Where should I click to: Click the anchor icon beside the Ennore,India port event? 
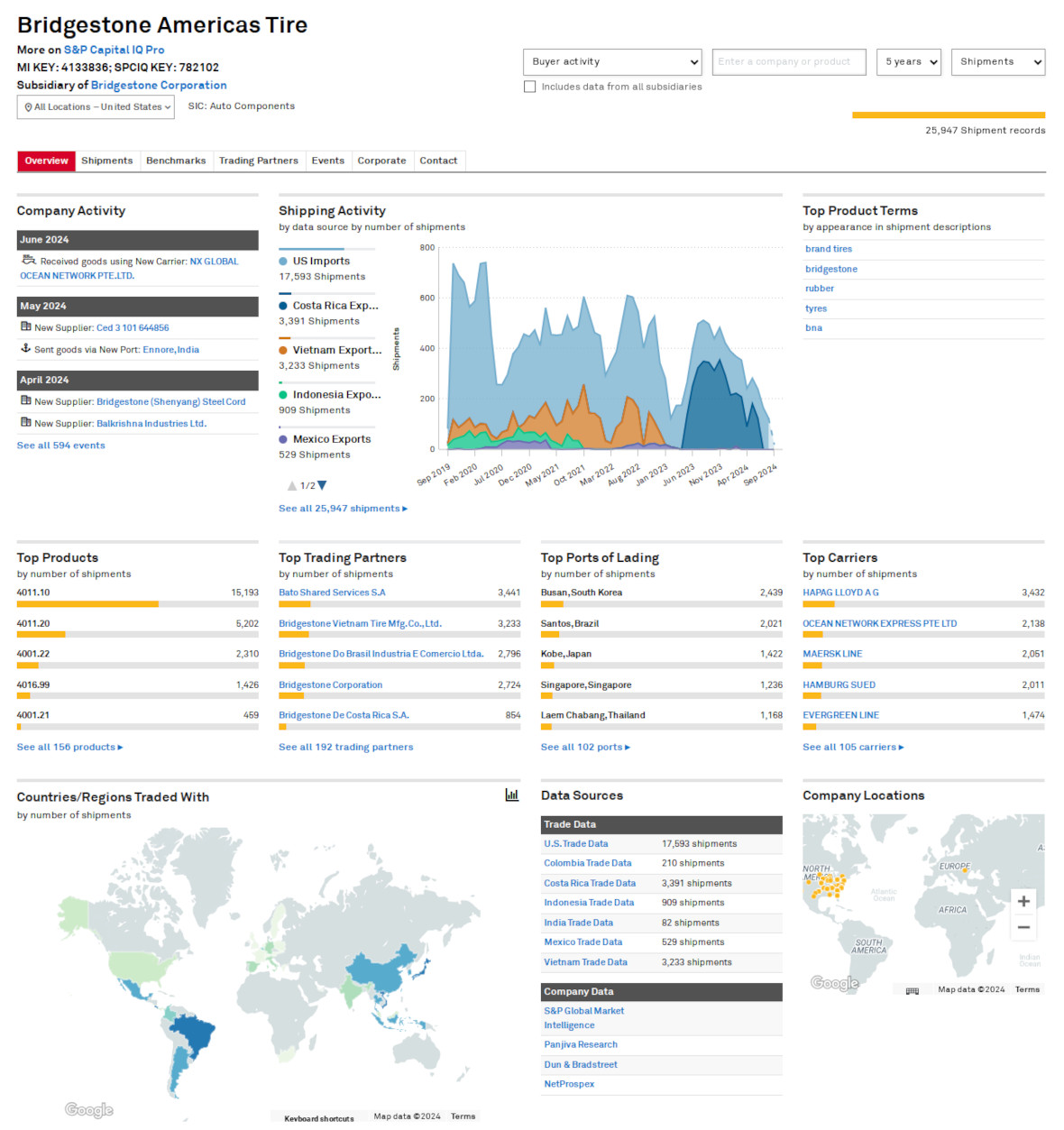tap(24, 349)
